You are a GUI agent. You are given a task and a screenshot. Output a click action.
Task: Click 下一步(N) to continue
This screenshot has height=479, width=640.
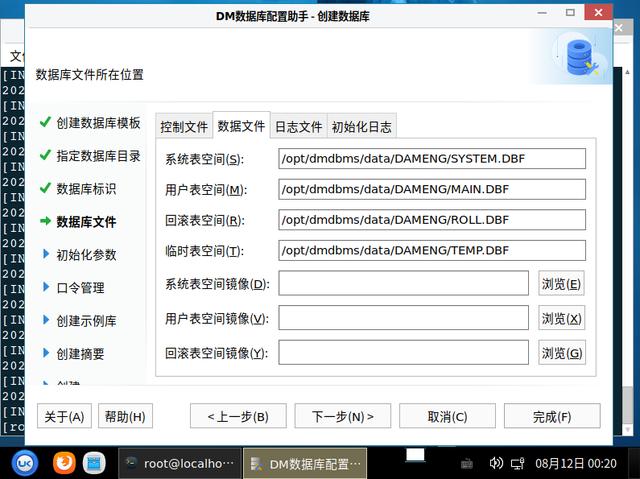[342, 416]
